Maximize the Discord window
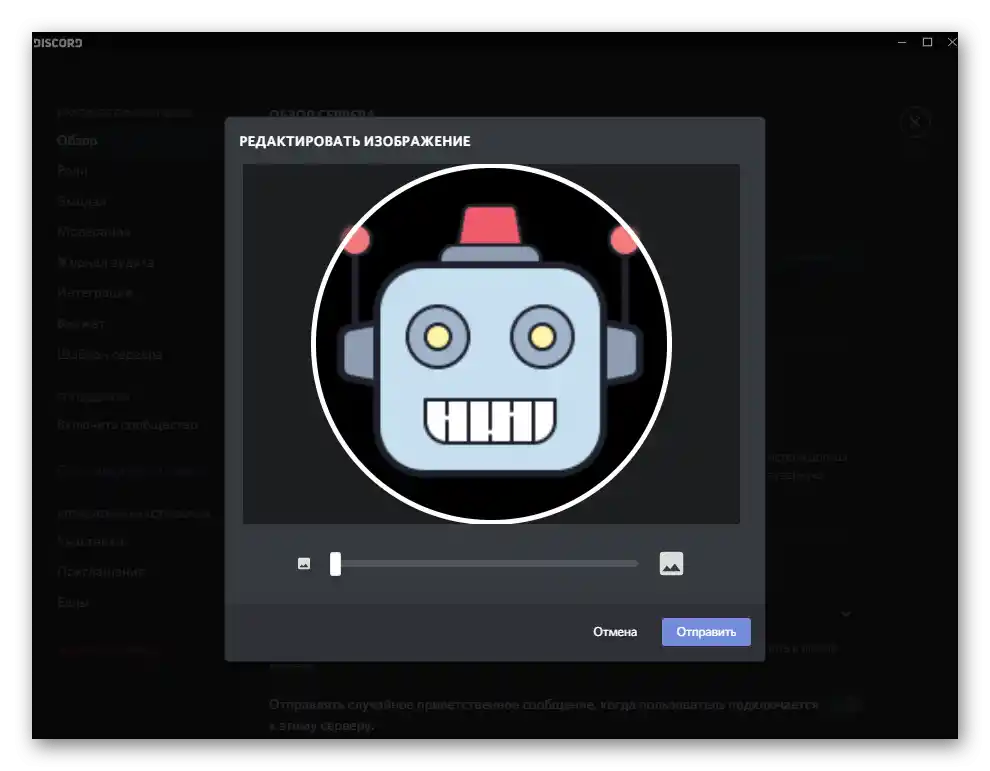 927,42
